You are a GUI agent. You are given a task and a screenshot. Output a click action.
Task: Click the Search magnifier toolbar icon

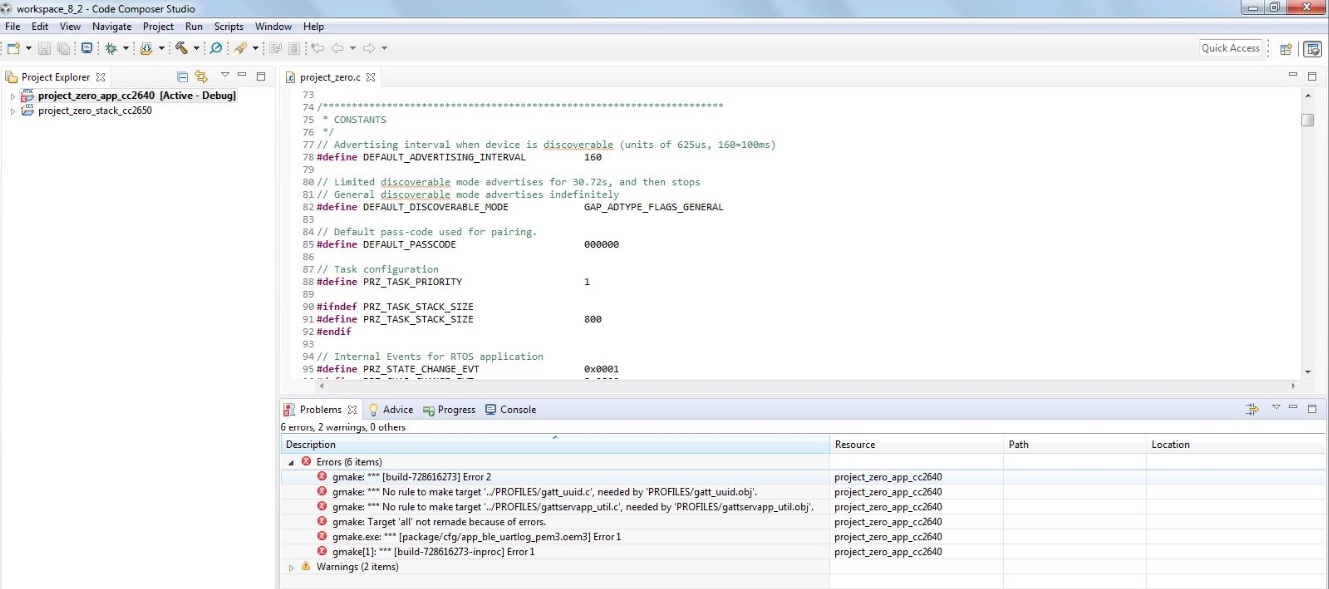click(x=216, y=48)
